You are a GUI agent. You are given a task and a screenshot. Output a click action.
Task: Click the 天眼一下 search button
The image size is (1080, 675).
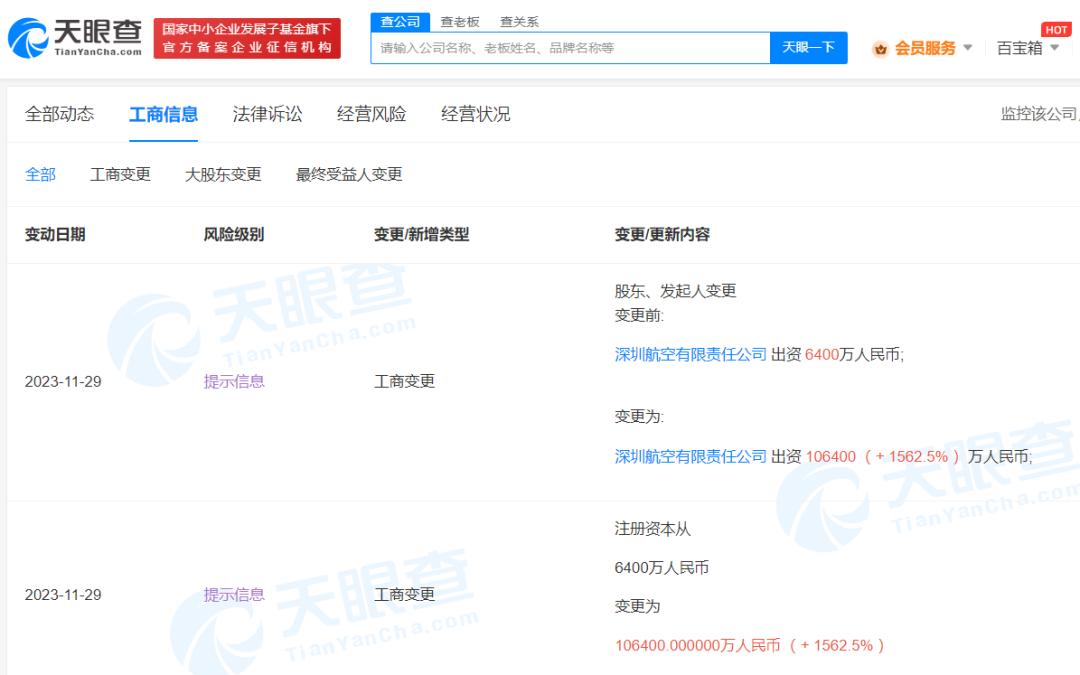(x=809, y=48)
